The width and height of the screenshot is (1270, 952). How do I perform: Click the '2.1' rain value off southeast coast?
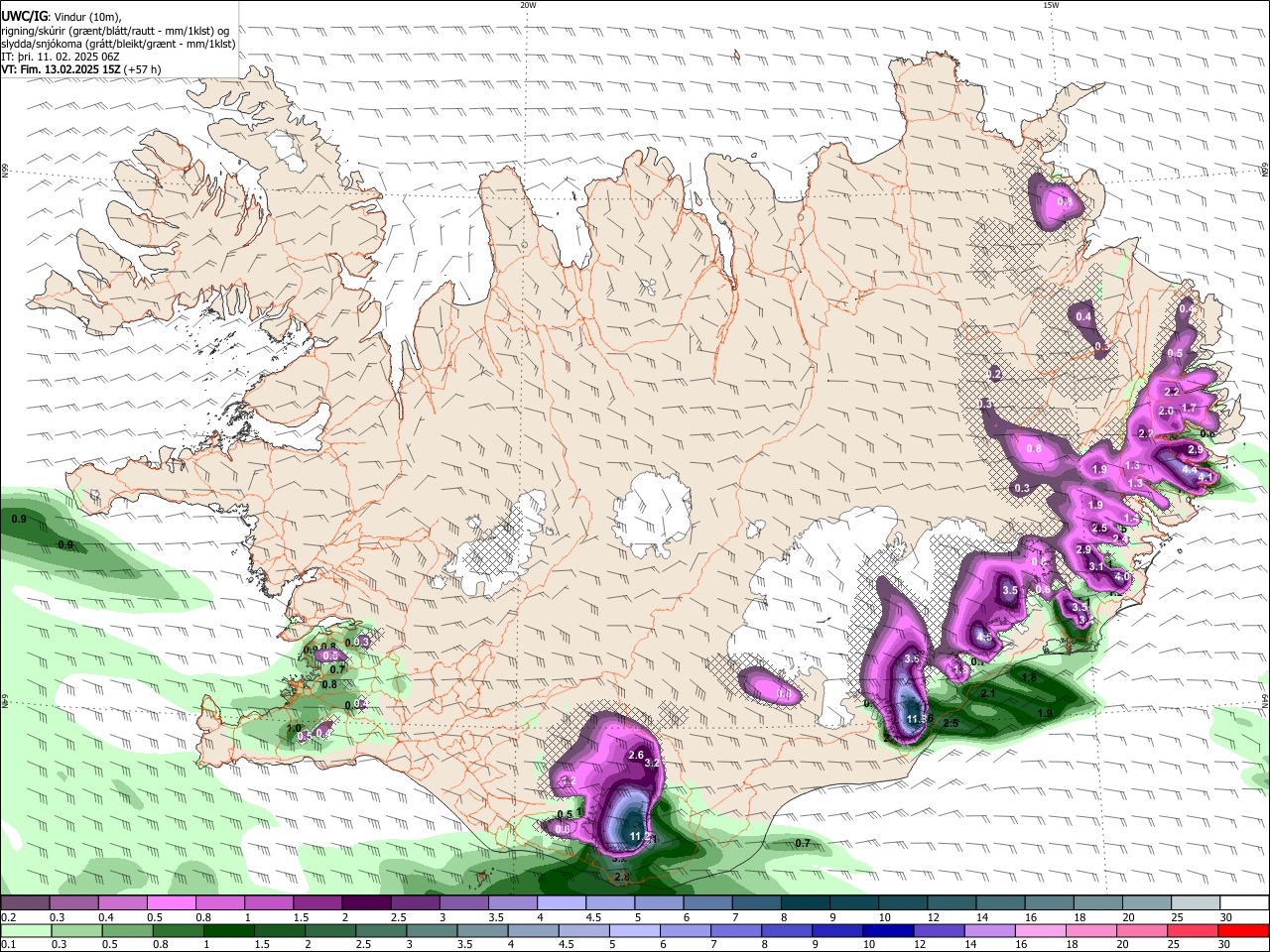point(988,694)
